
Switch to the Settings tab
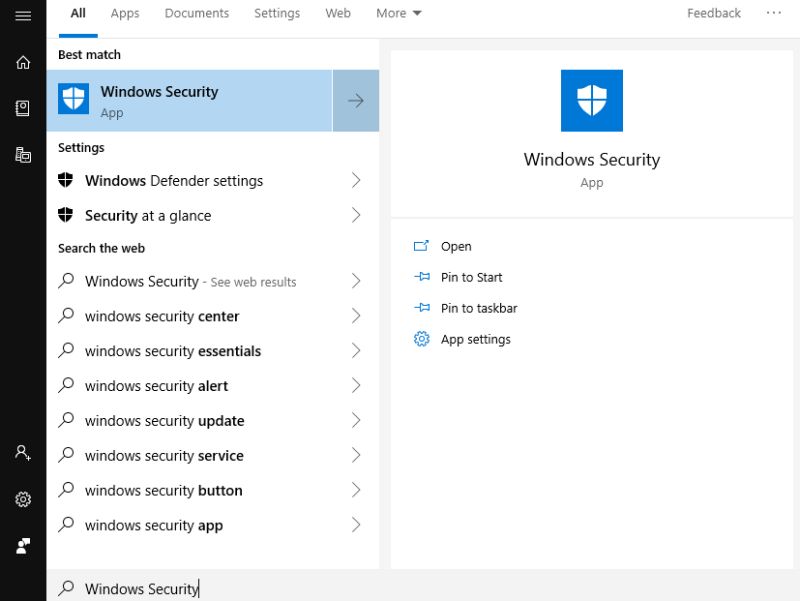pos(277,13)
